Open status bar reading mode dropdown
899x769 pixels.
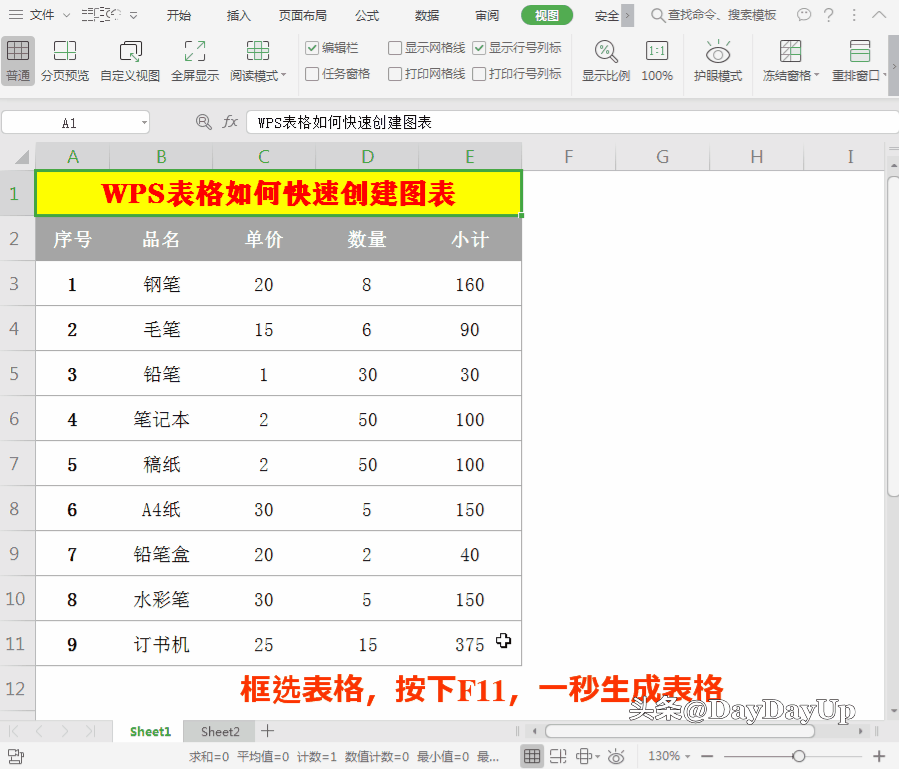[x=597, y=756]
